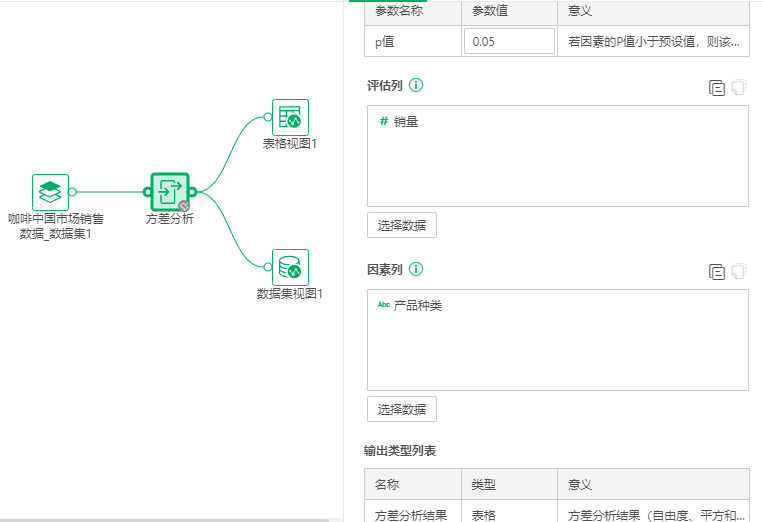Click the input port of 表格视图1
Image resolution: width=762 pixels, height=522 pixels.
tap(268, 117)
